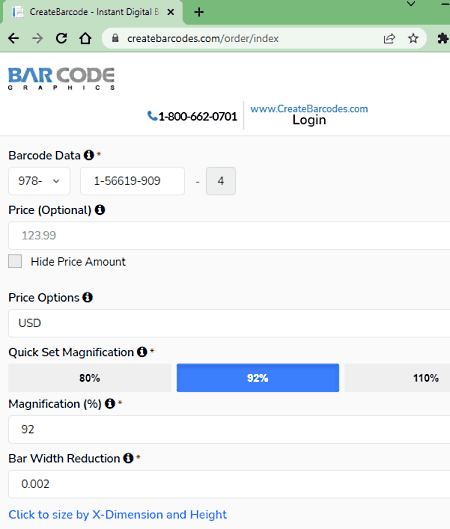Open the browser home page
Image resolution: width=450 pixels, height=529 pixels.
tap(85, 38)
